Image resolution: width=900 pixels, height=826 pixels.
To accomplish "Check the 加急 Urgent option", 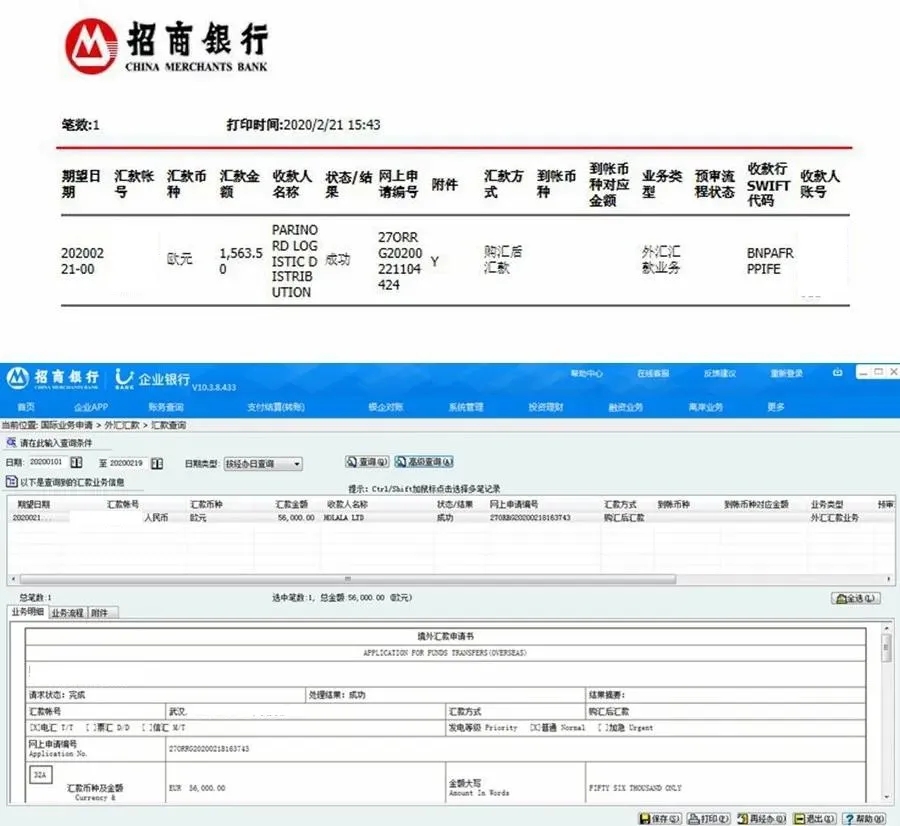I will tap(600, 727).
